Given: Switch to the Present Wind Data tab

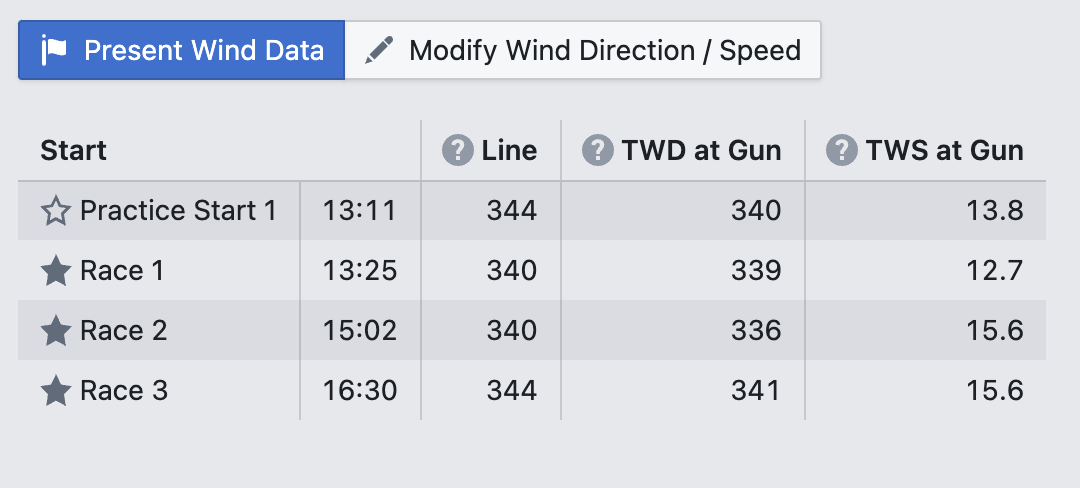Looking at the screenshot, I should click(x=182, y=50).
